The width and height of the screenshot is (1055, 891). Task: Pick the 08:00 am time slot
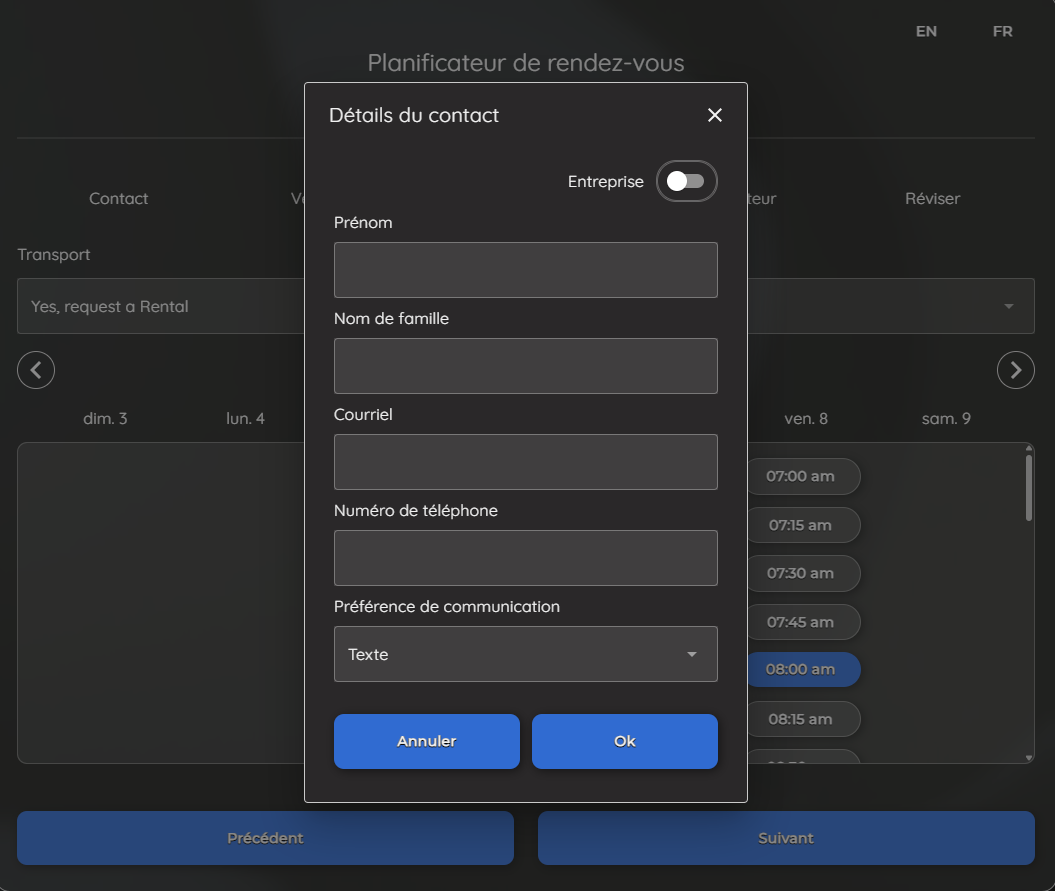(x=801, y=669)
